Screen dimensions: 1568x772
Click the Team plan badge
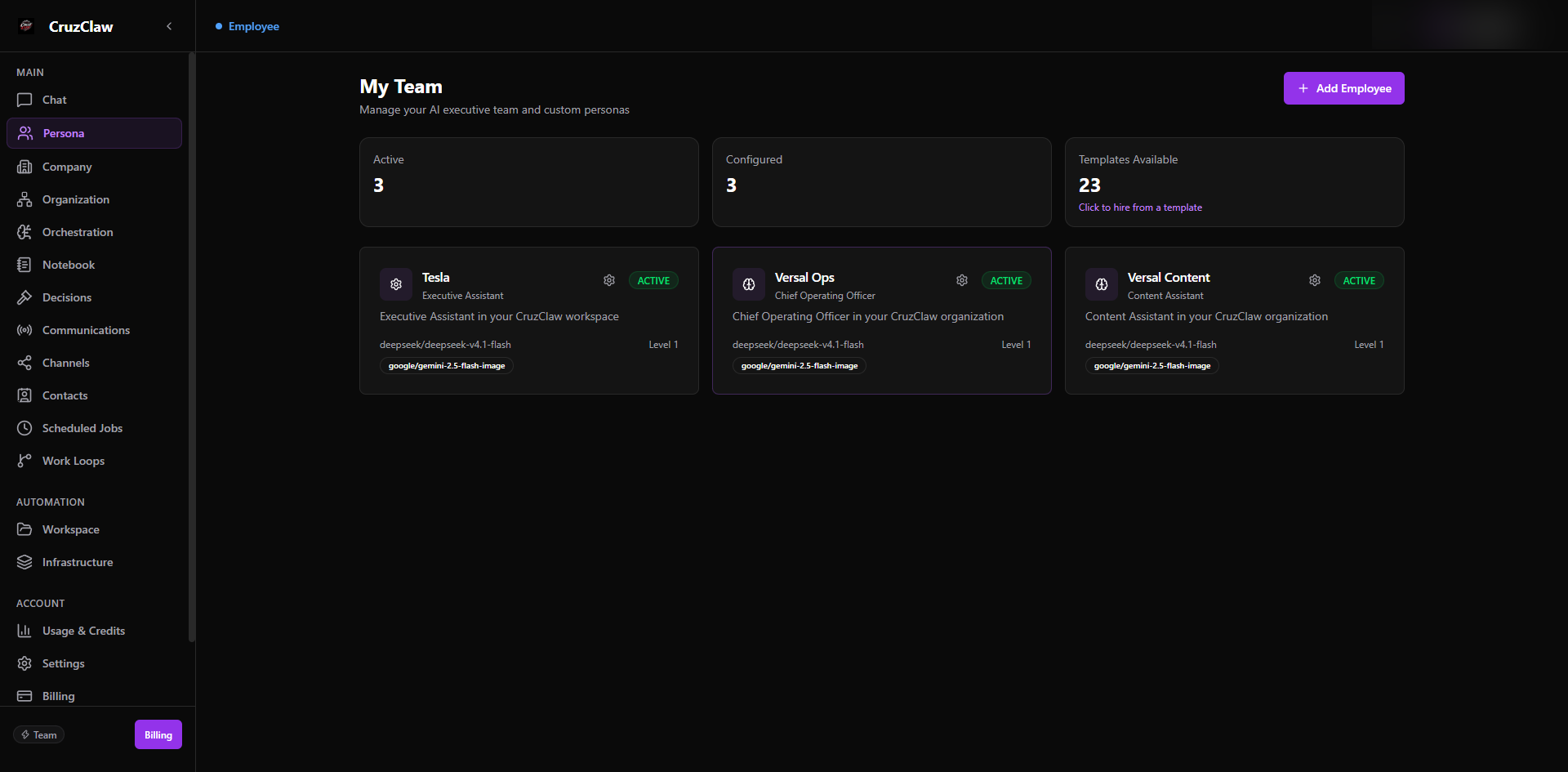click(39, 734)
